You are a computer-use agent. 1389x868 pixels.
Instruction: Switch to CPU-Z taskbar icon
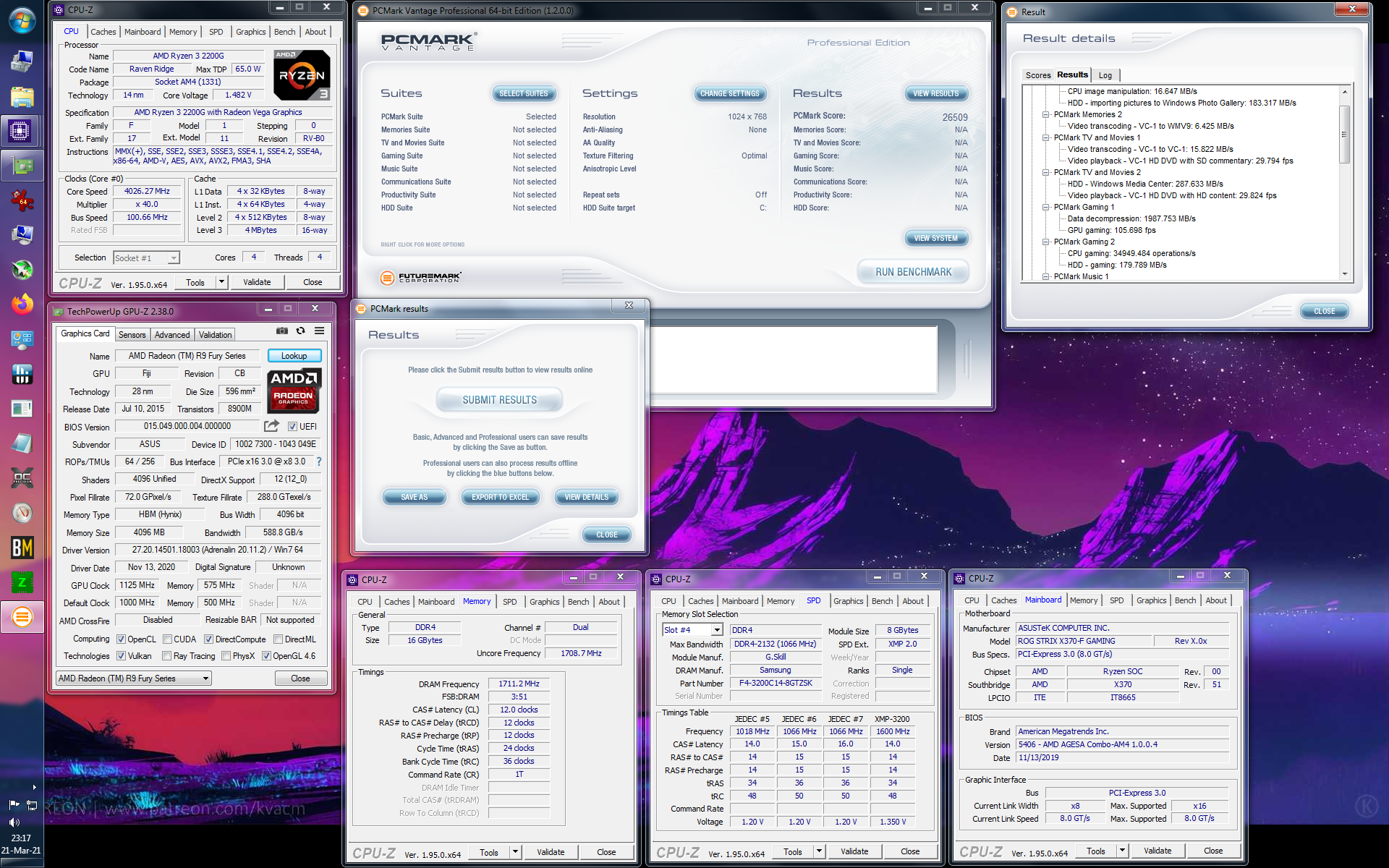pos(20,131)
